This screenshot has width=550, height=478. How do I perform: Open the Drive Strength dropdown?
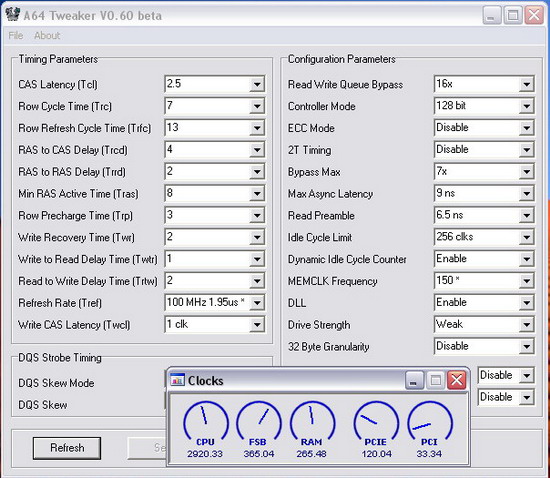click(x=526, y=325)
